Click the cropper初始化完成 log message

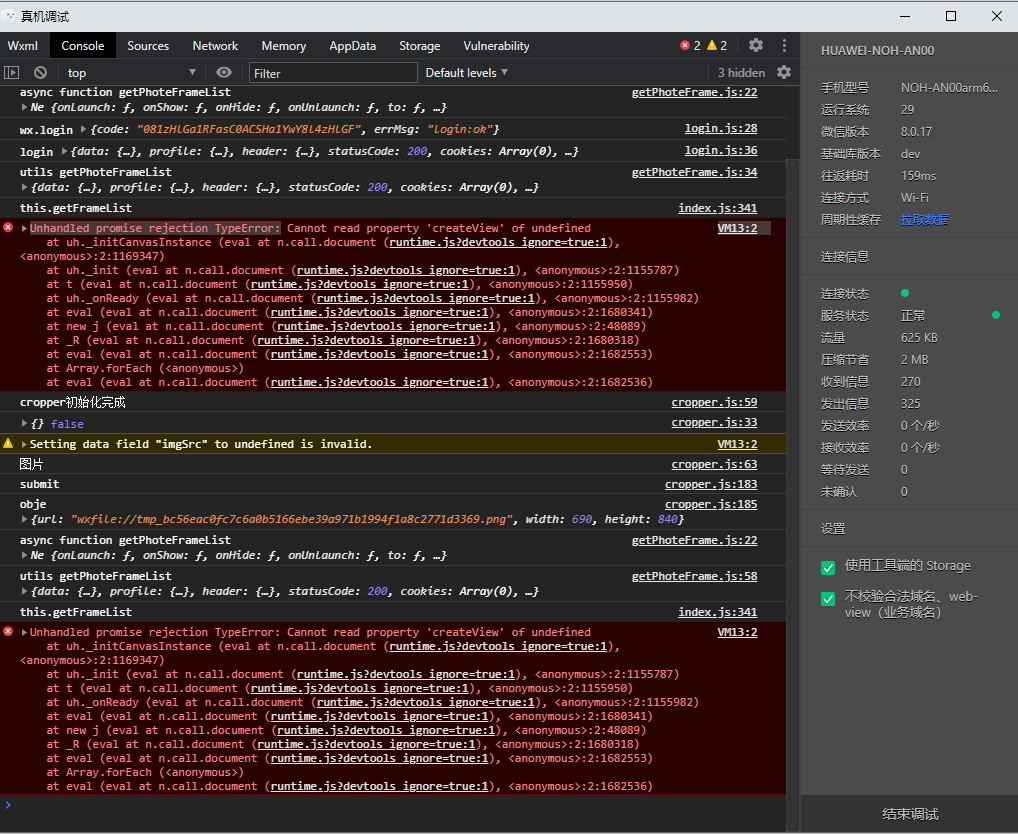pyautogui.click(x=73, y=402)
